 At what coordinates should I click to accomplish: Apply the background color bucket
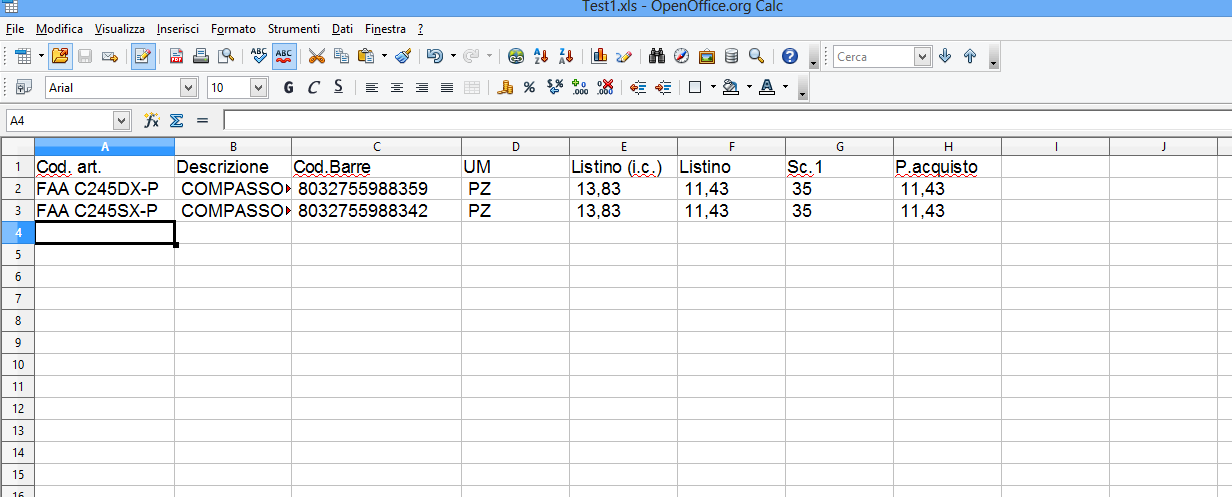pos(731,88)
